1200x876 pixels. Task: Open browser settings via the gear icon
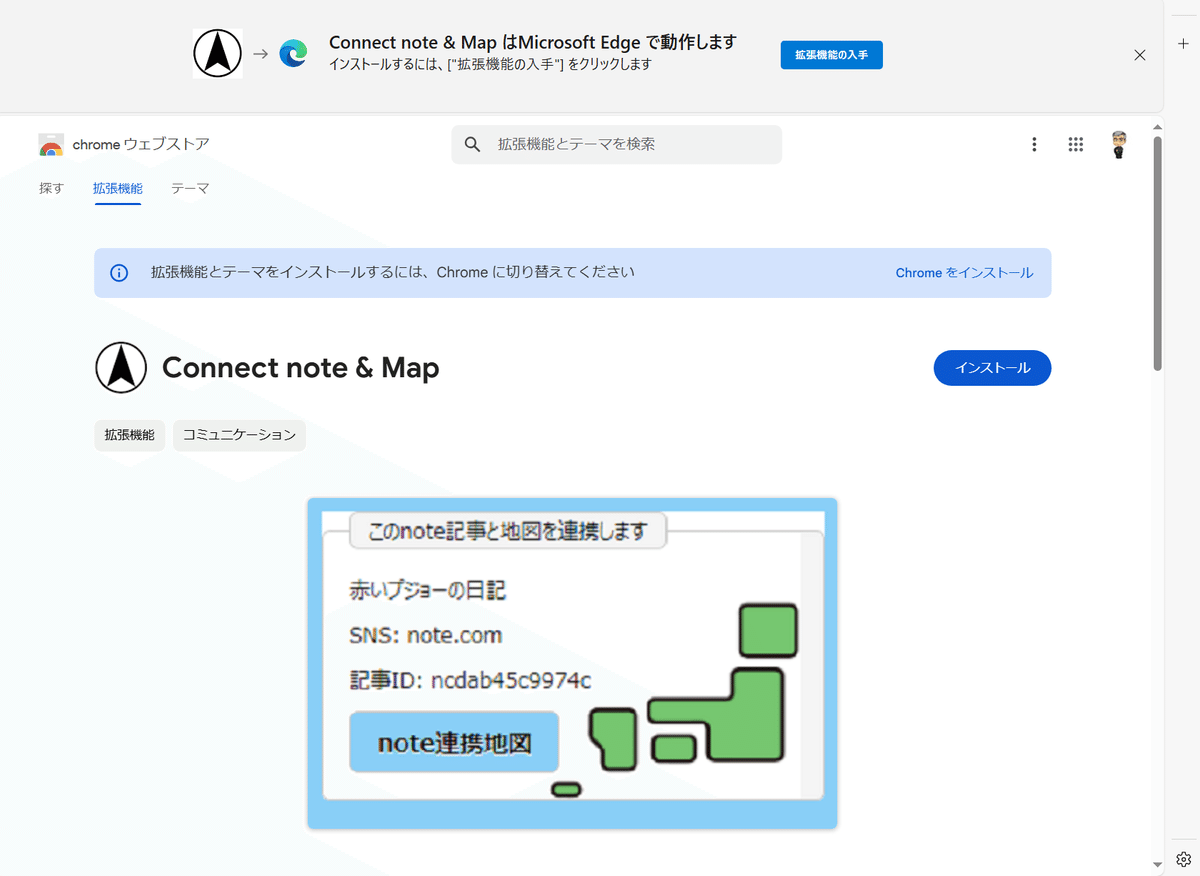(1184, 858)
